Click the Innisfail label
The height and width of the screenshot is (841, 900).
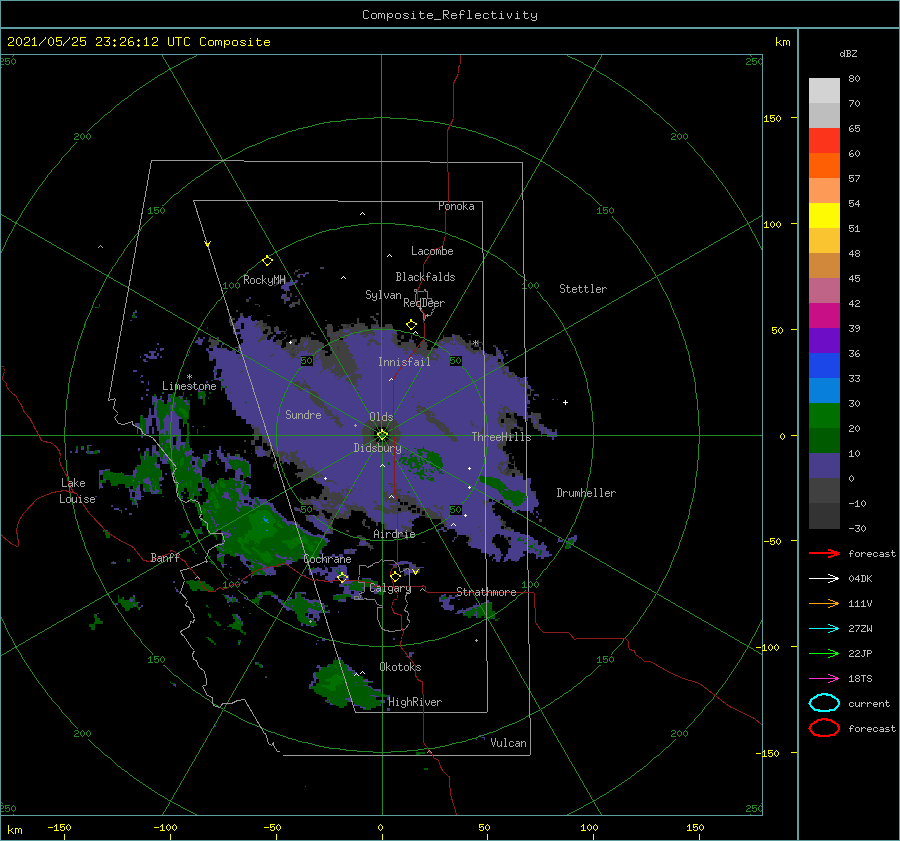[x=404, y=362]
